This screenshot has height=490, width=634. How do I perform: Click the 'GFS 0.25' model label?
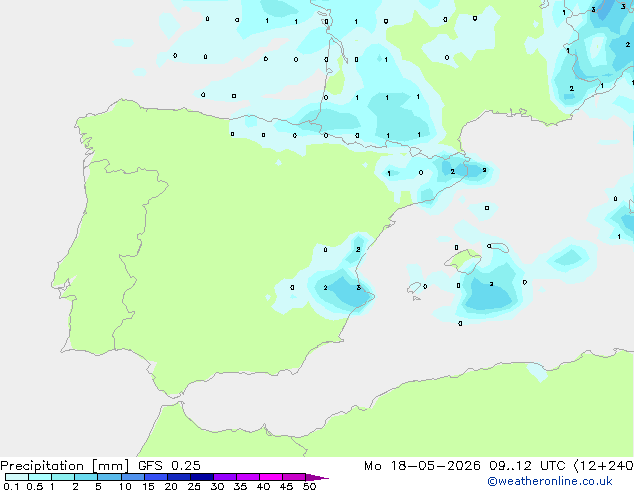pos(169,466)
